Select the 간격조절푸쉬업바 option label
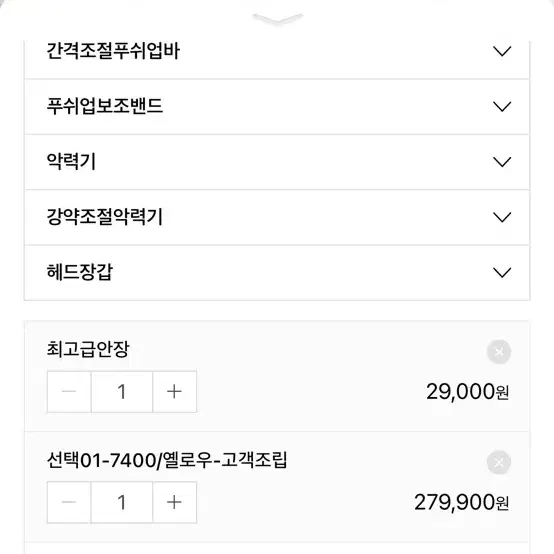Viewport: 554px width, 554px height. tap(113, 51)
